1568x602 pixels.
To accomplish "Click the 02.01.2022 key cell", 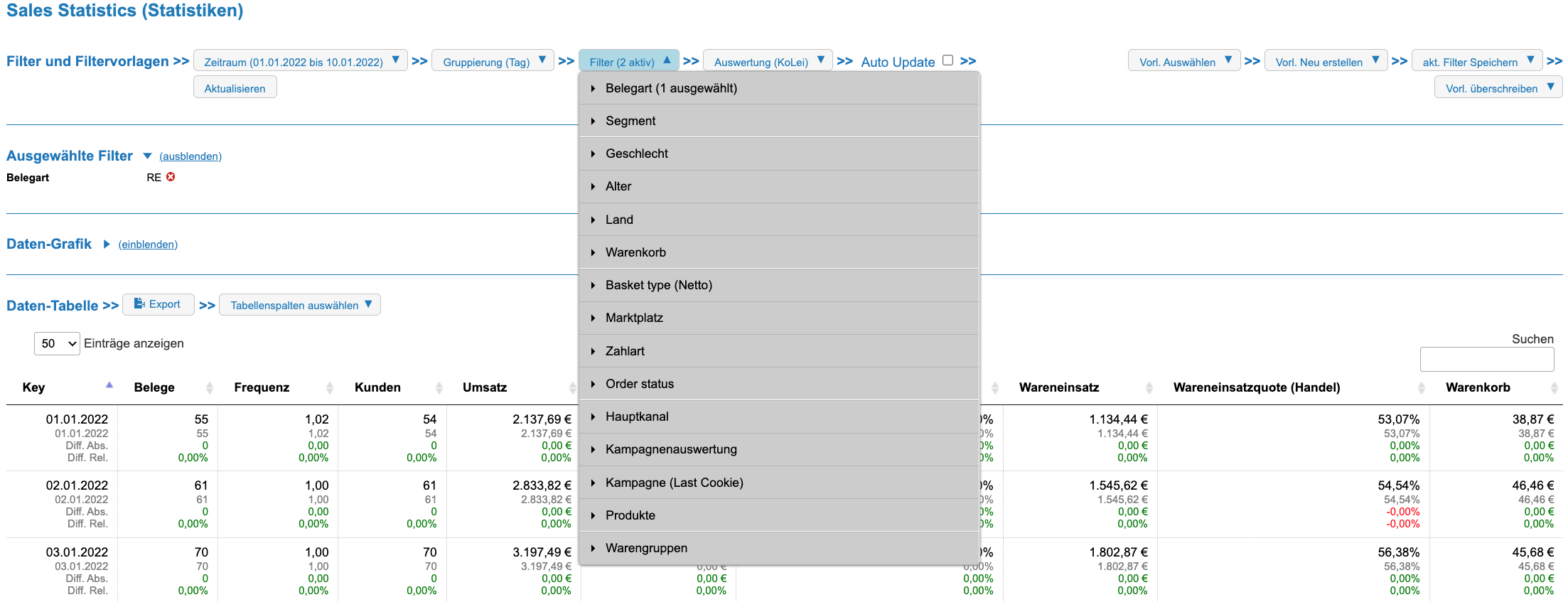I will click(x=77, y=485).
